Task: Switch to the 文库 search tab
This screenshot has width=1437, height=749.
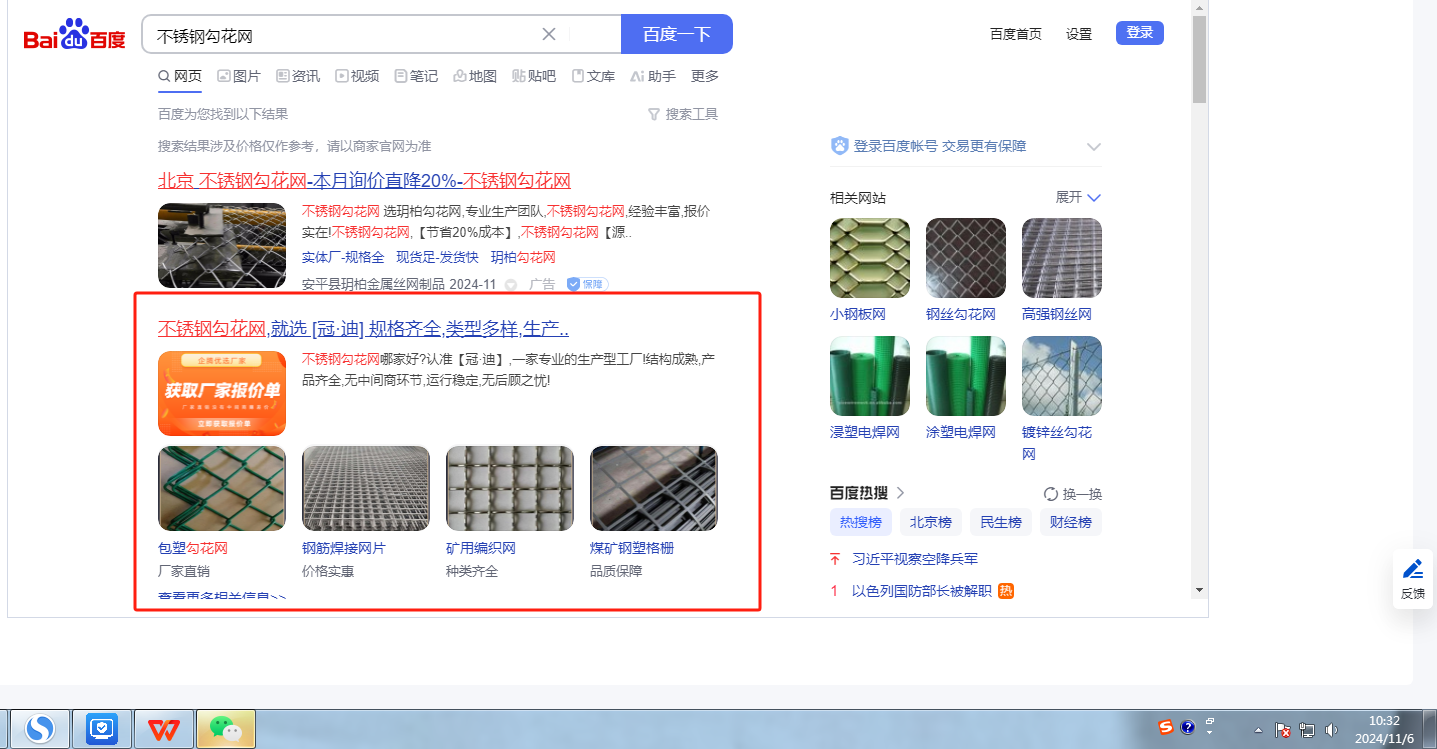Action: click(593, 76)
